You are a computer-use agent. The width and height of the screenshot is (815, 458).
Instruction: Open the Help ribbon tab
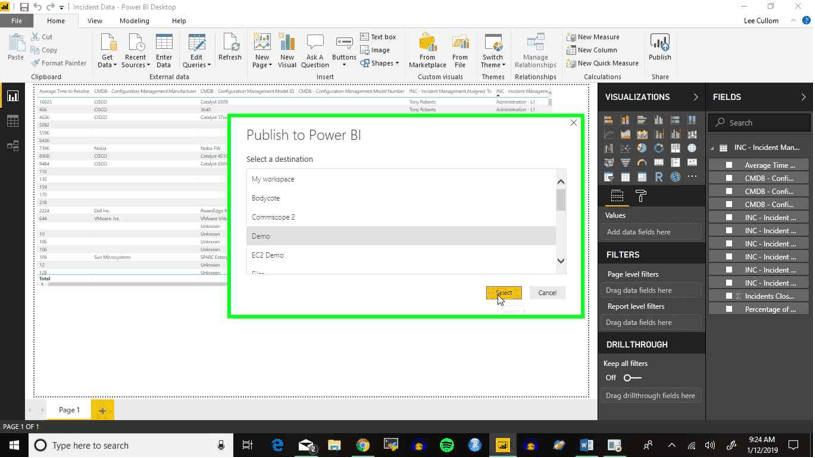point(179,21)
